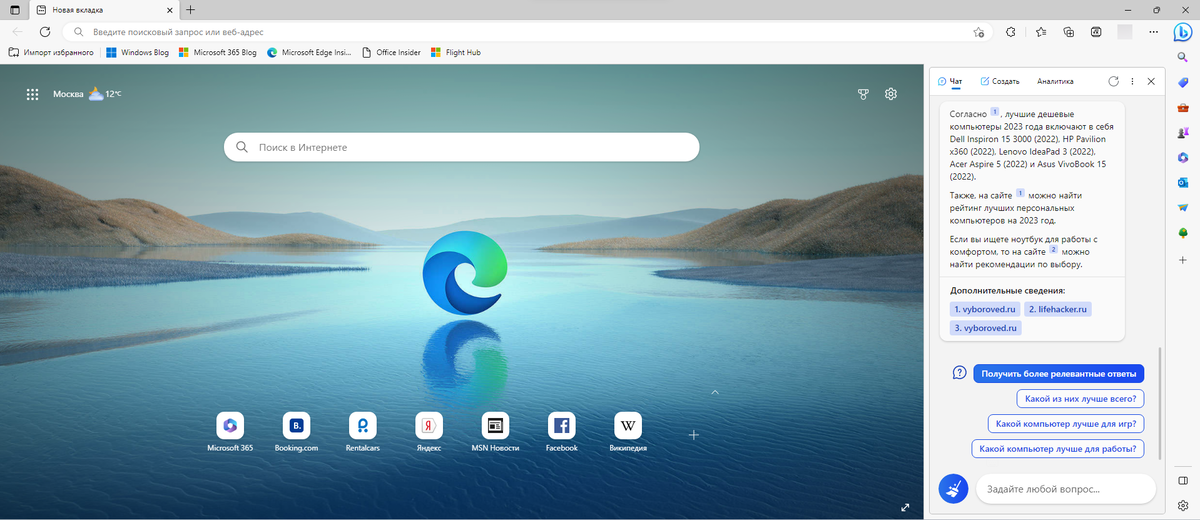Open source link 2. lifehacker.ru
The height and width of the screenshot is (520, 1200).
click(1058, 309)
